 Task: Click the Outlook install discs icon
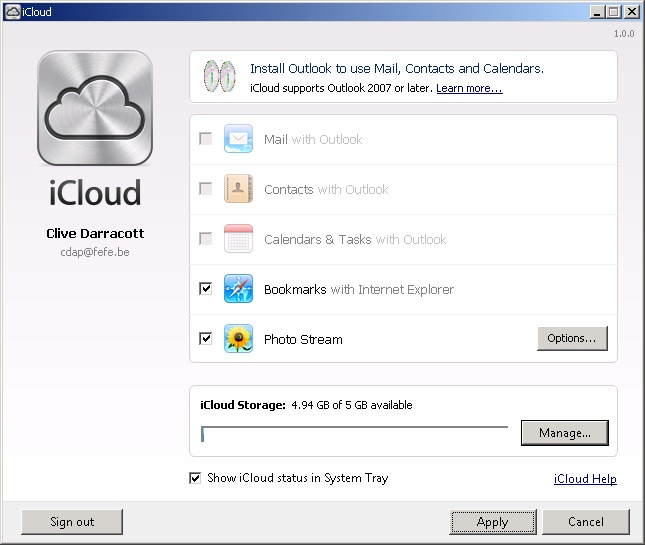pos(218,77)
